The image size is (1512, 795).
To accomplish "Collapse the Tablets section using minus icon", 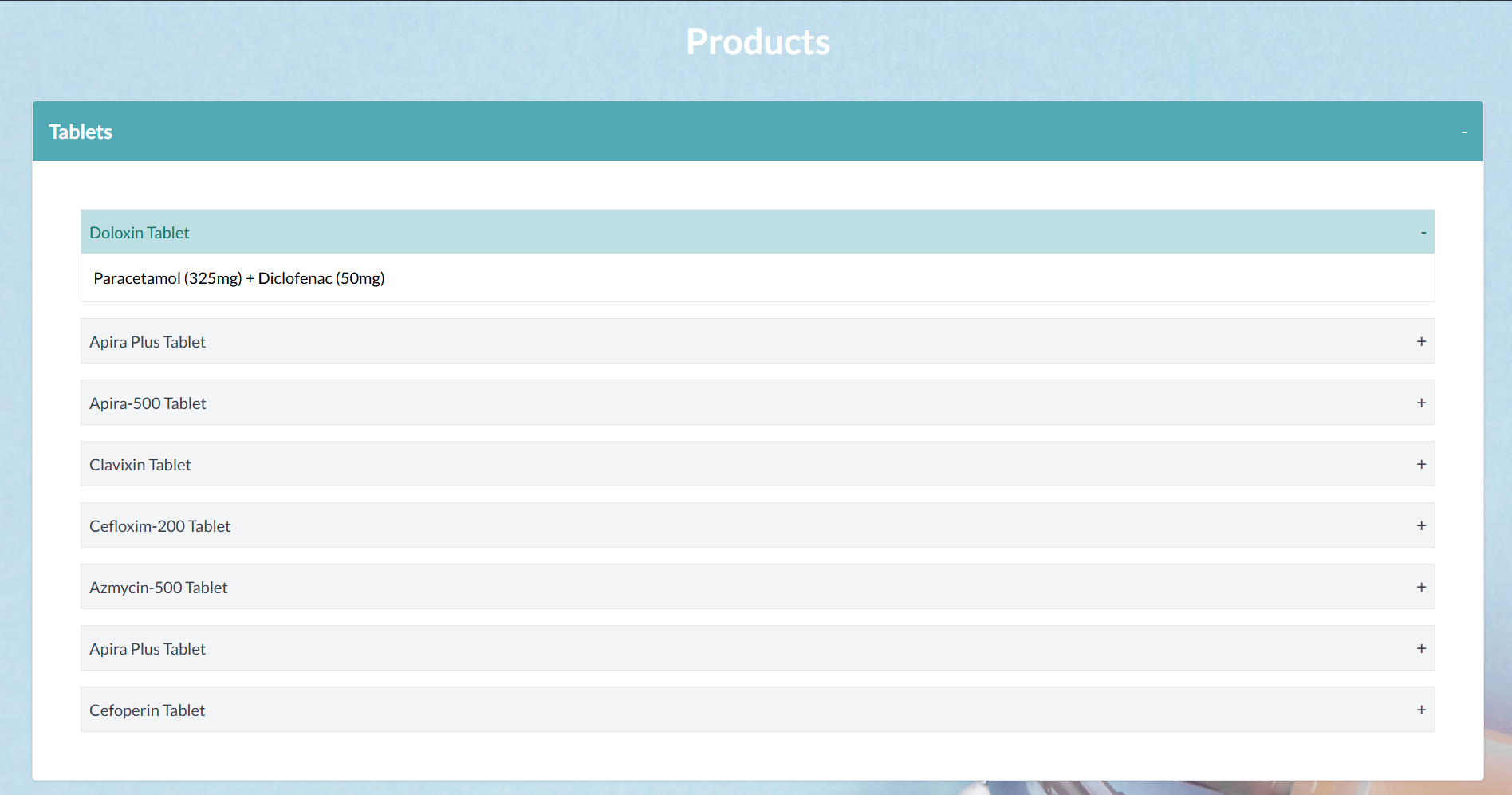I will coord(1463,132).
